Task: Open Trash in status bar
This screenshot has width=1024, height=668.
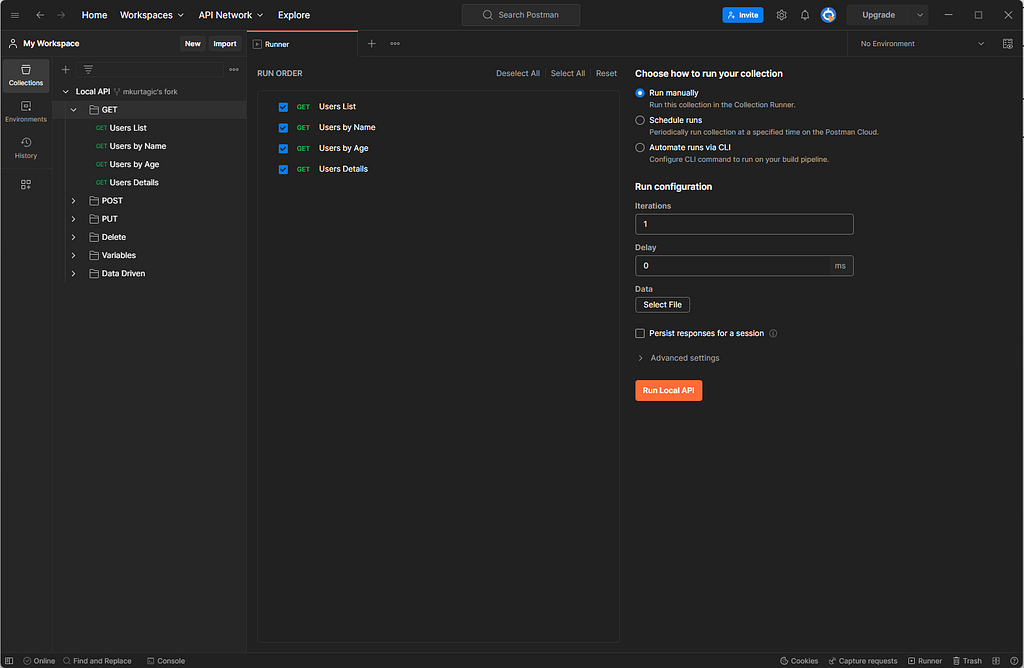Action: pos(967,661)
